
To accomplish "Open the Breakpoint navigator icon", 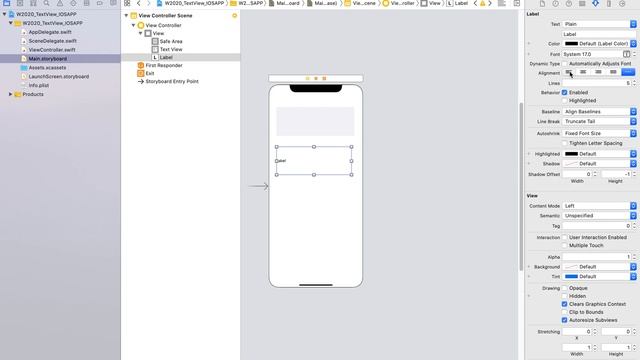I will click(x=100, y=3).
